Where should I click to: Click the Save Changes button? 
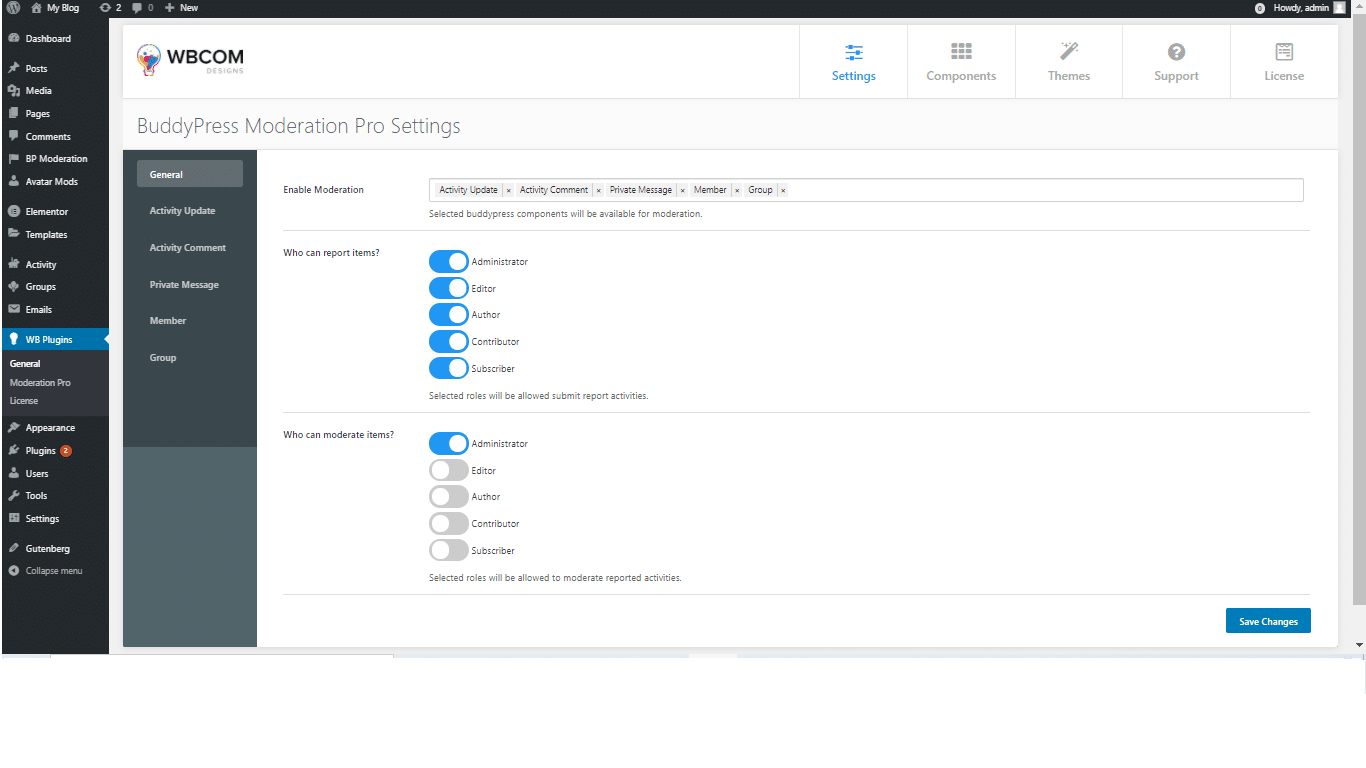(x=1268, y=621)
